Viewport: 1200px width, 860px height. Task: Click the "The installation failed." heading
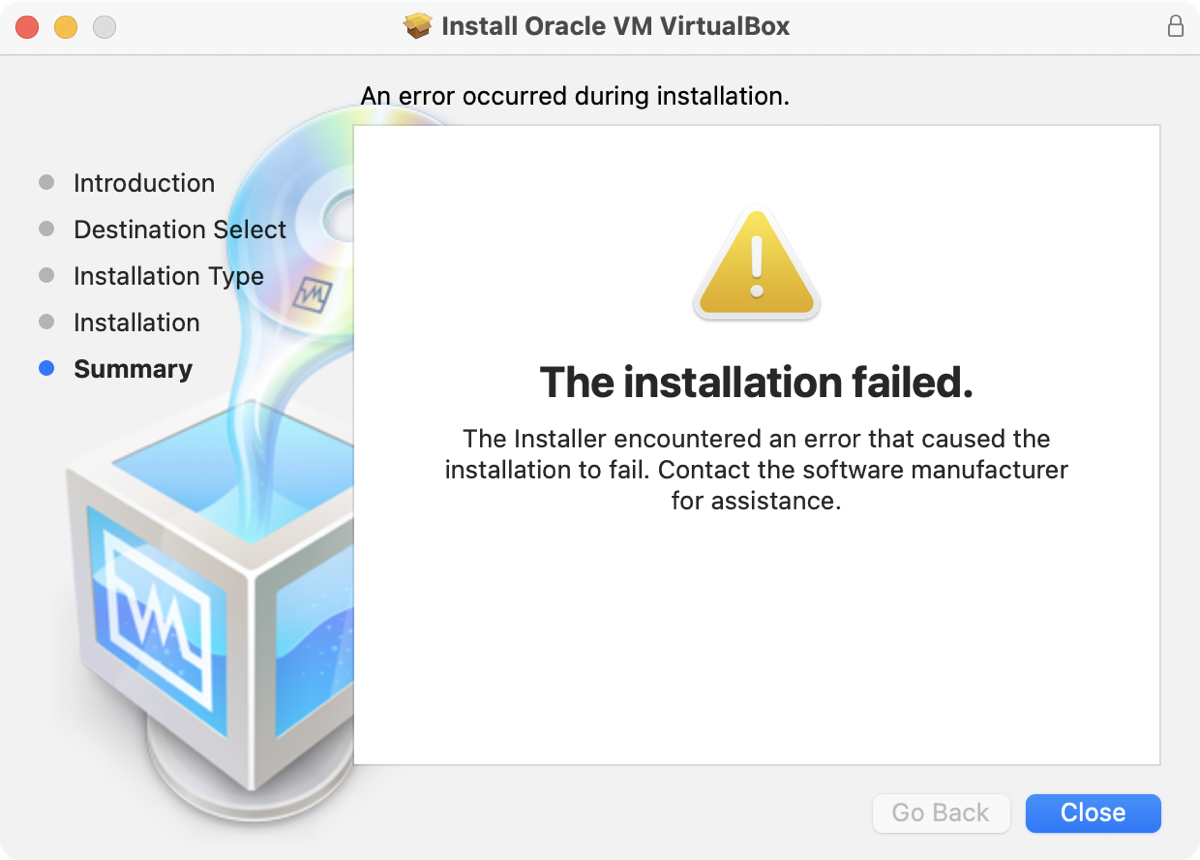[756, 382]
